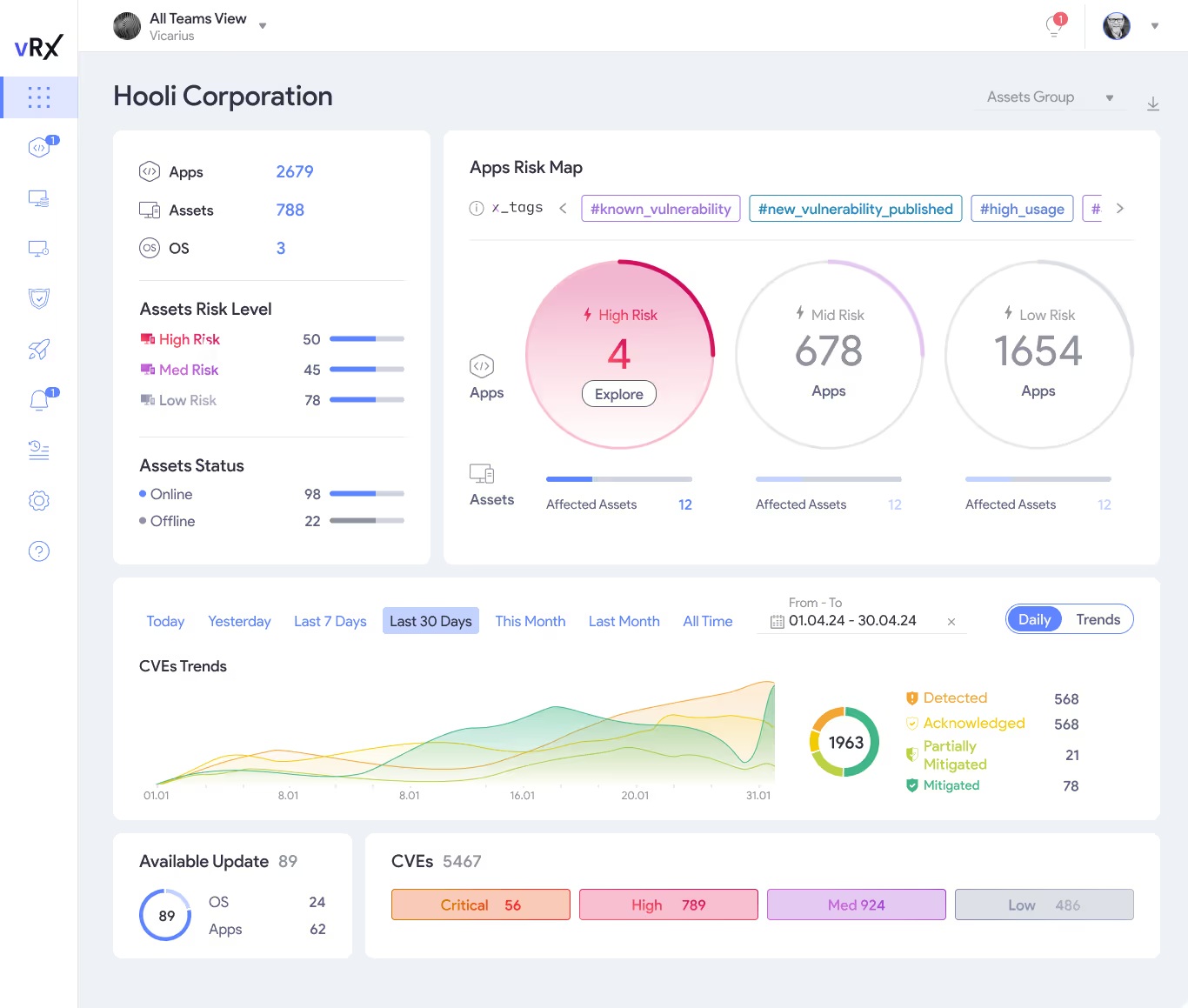Screen dimensions: 1188x1008
Task: Select the Last 7 Days range
Action: point(330,621)
